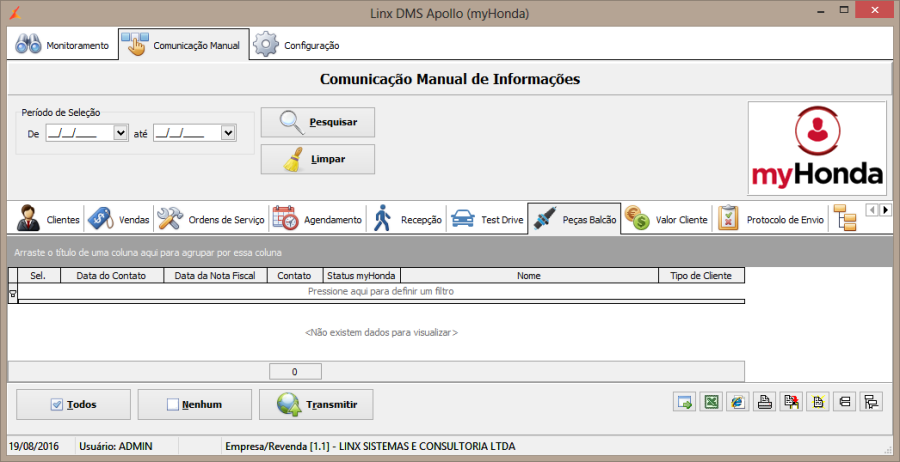
Task: Open the 'até' end date dropdown
Action: [x=228, y=133]
